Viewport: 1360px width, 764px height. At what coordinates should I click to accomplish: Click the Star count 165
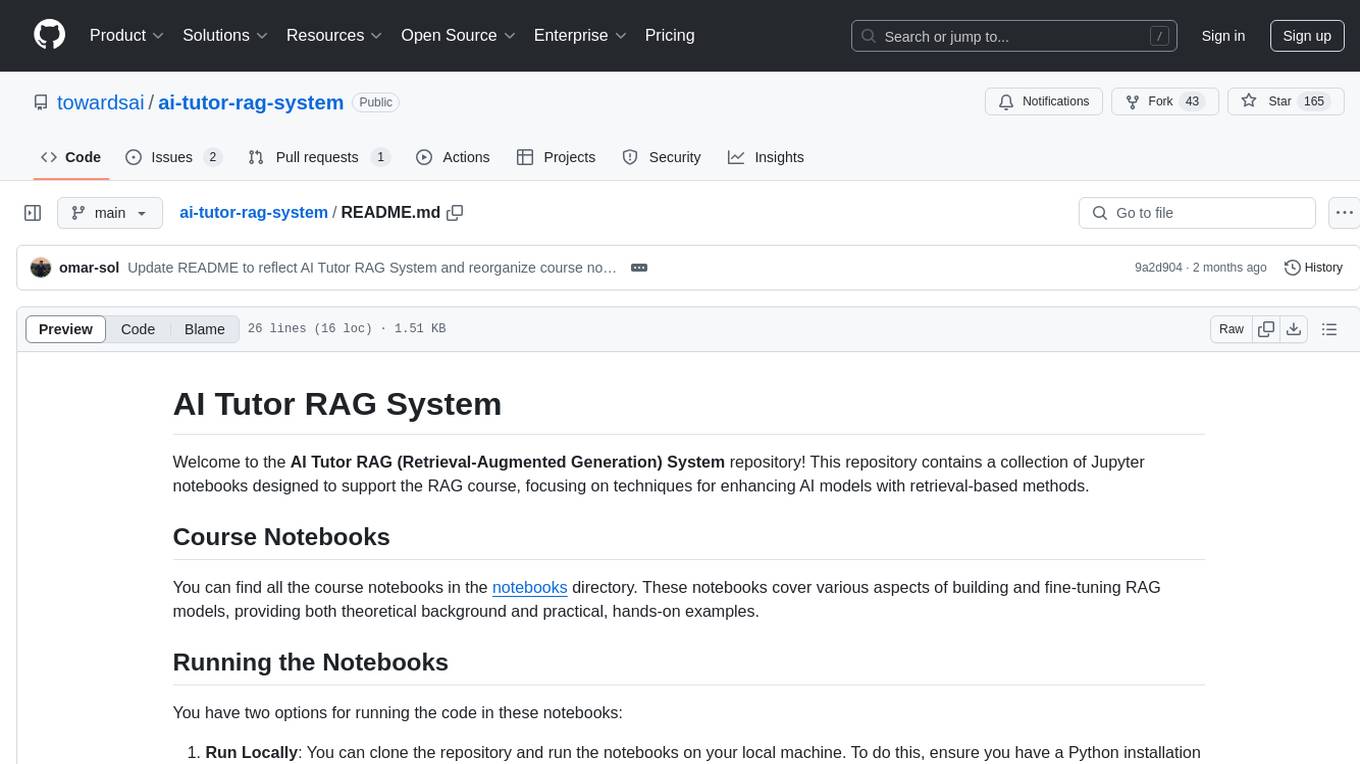click(x=1314, y=102)
